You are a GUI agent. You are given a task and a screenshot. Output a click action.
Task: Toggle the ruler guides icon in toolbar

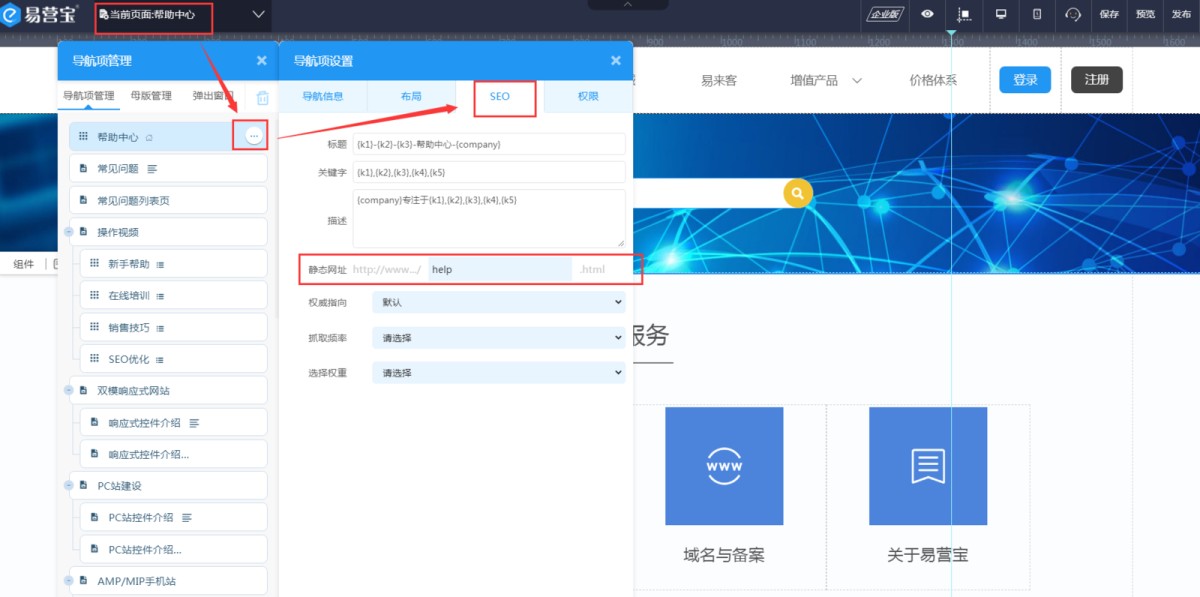coord(963,14)
